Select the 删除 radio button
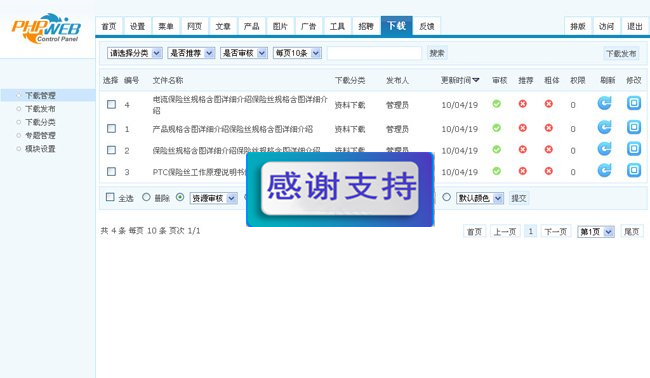Image resolution: width=650 pixels, height=378 pixels. click(x=146, y=197)
